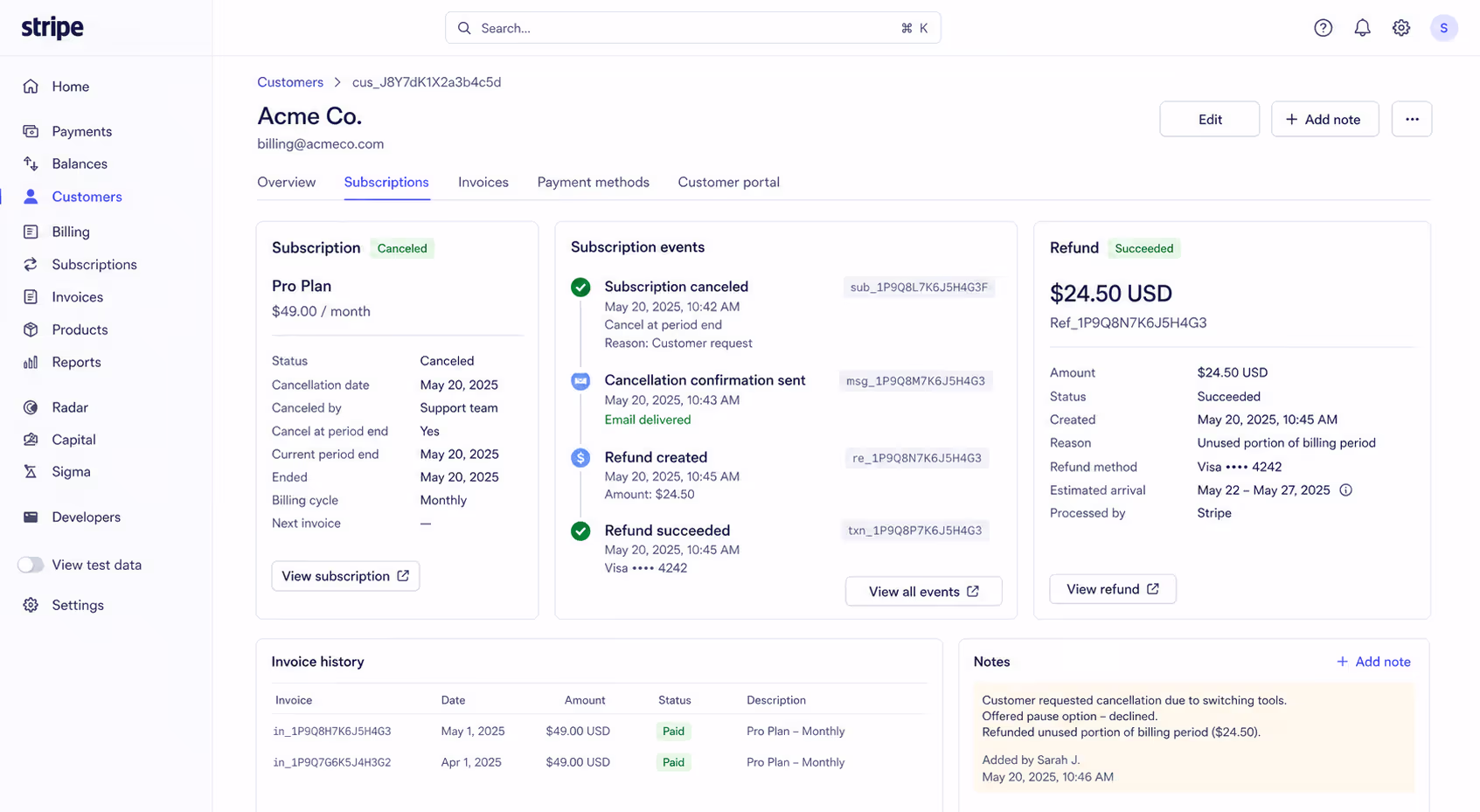Open Developers terminal icon in sidebar

[31, 517]
